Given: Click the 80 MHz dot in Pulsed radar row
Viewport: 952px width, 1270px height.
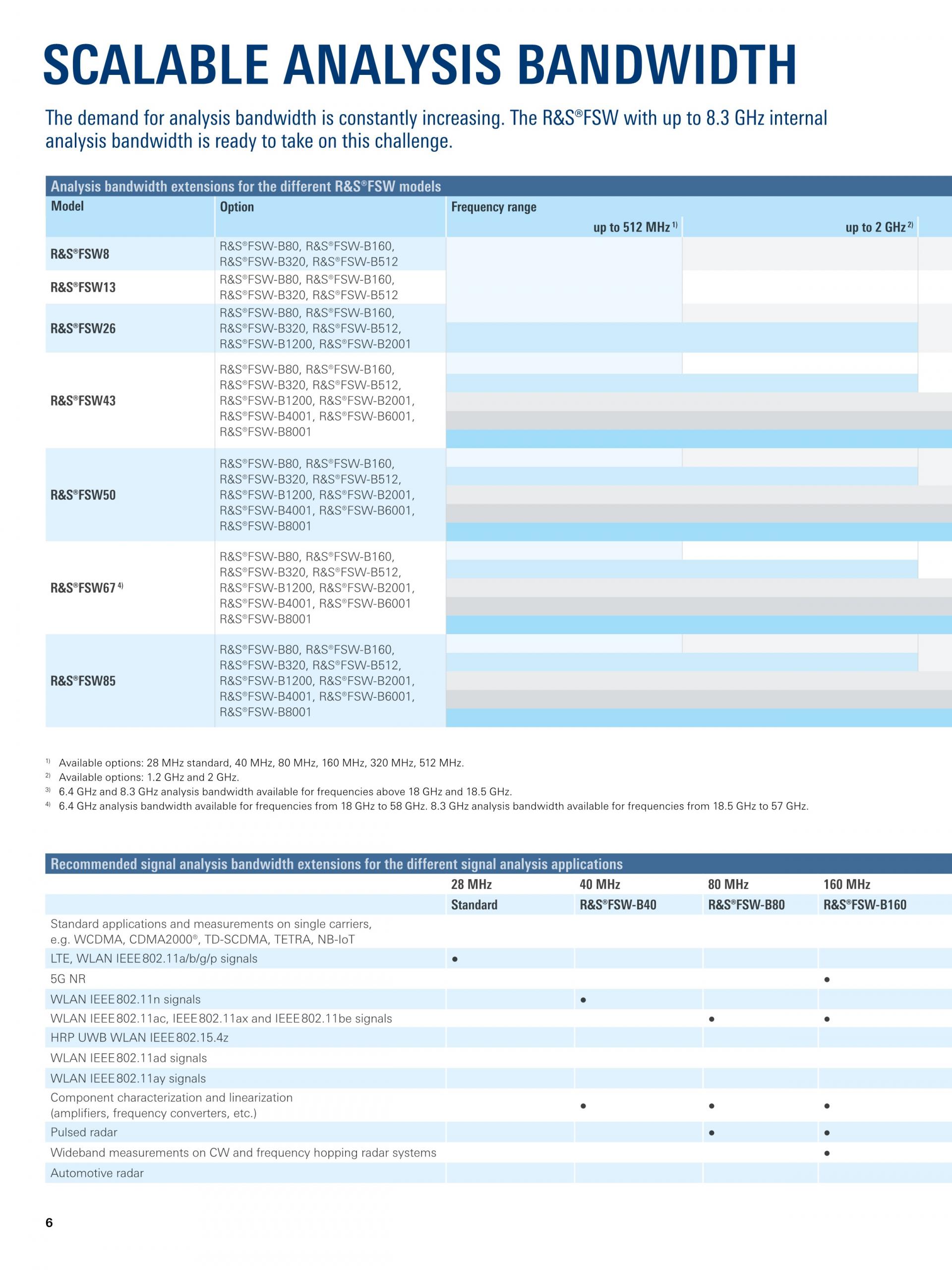Looking at the screenshot, I should 712,1133.
